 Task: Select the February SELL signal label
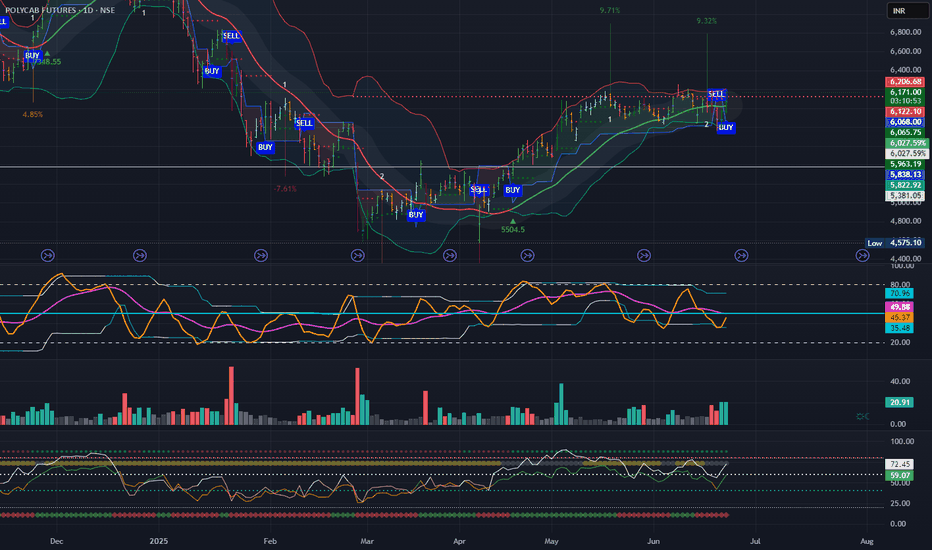point(304,123)
